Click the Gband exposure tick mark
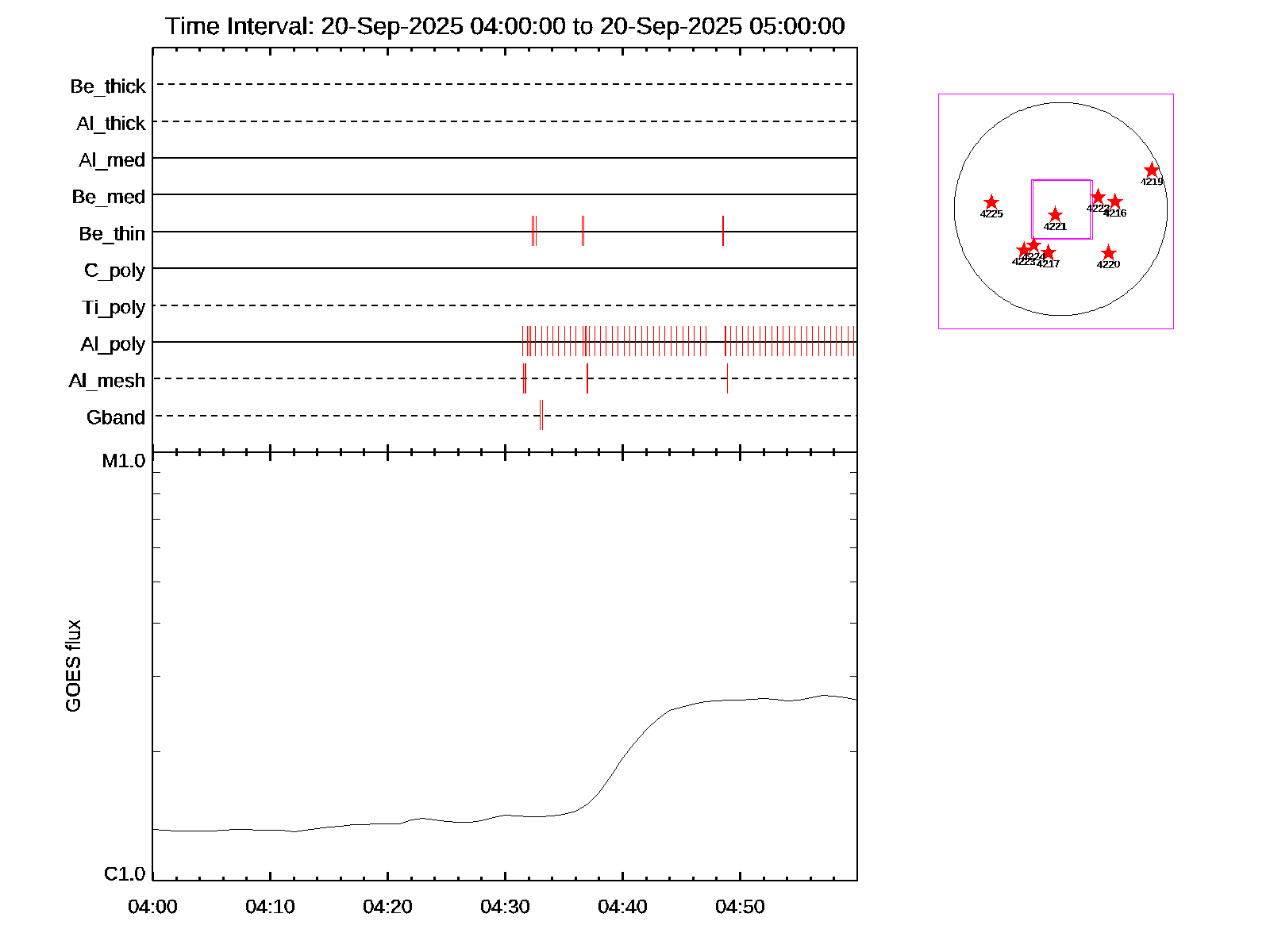 point(541,415)
